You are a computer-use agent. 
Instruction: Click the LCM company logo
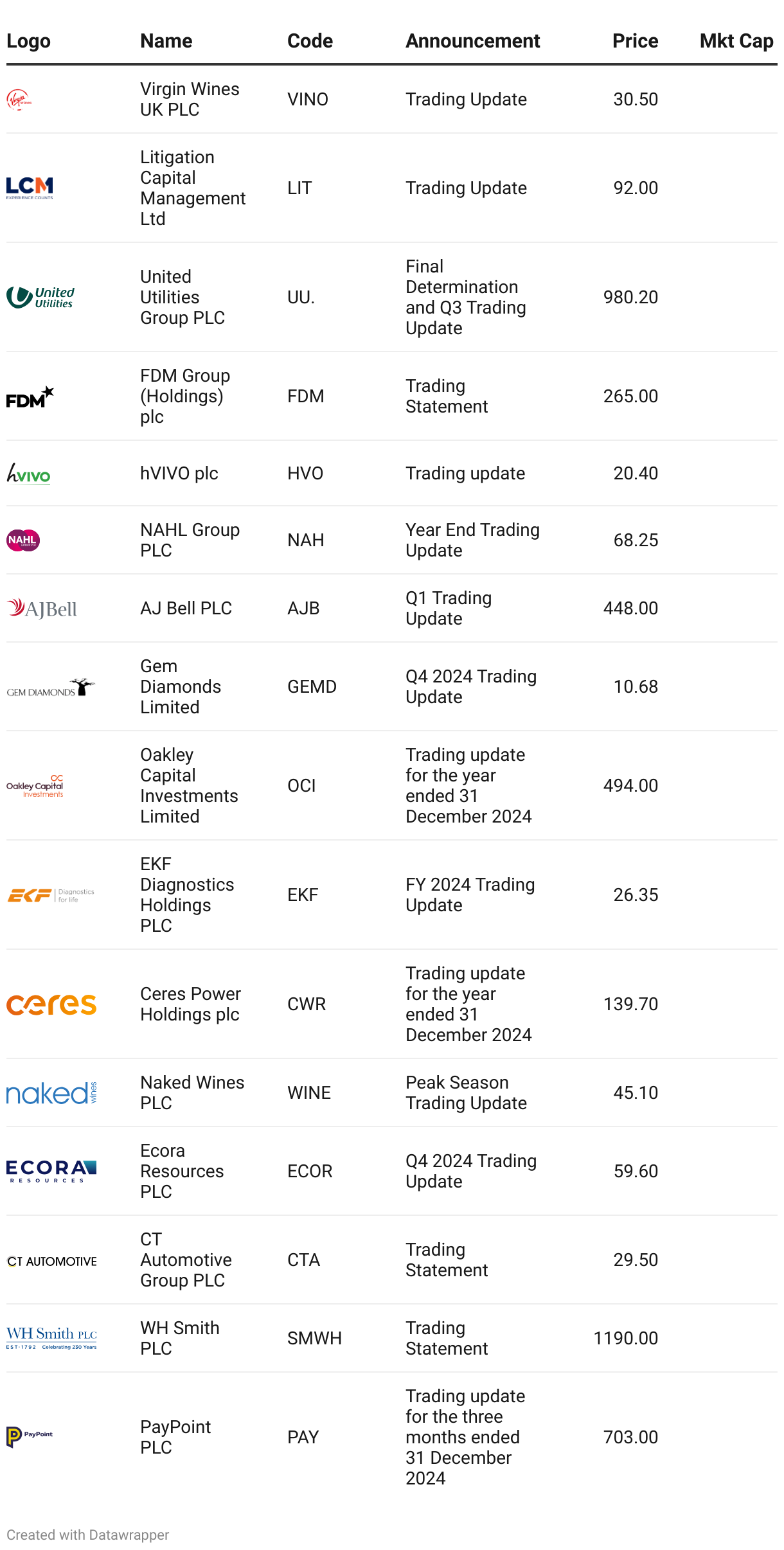click(30, 188)
